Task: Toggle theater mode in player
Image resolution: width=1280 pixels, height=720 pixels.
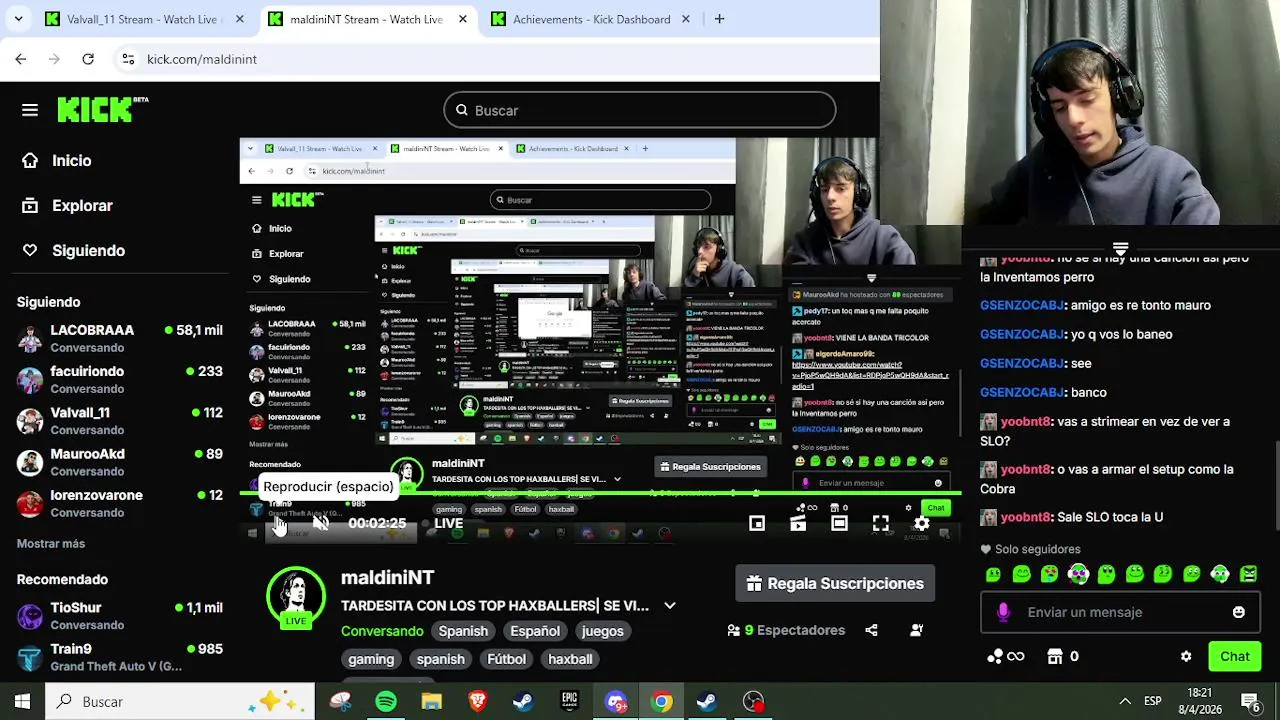Action: point(839,523)
